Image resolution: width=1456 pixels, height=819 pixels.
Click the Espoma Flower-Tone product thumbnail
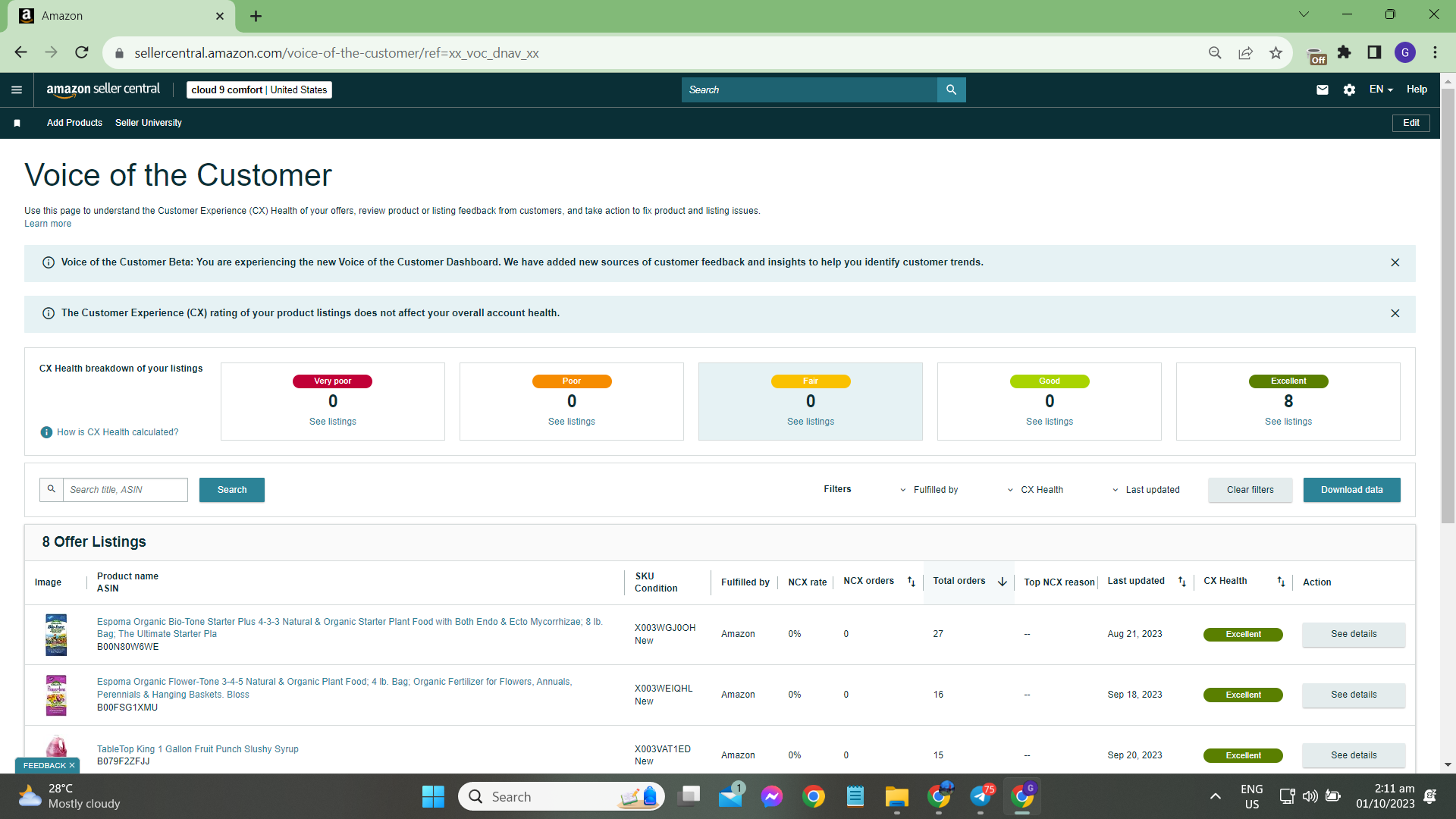(x=56, y=695)
